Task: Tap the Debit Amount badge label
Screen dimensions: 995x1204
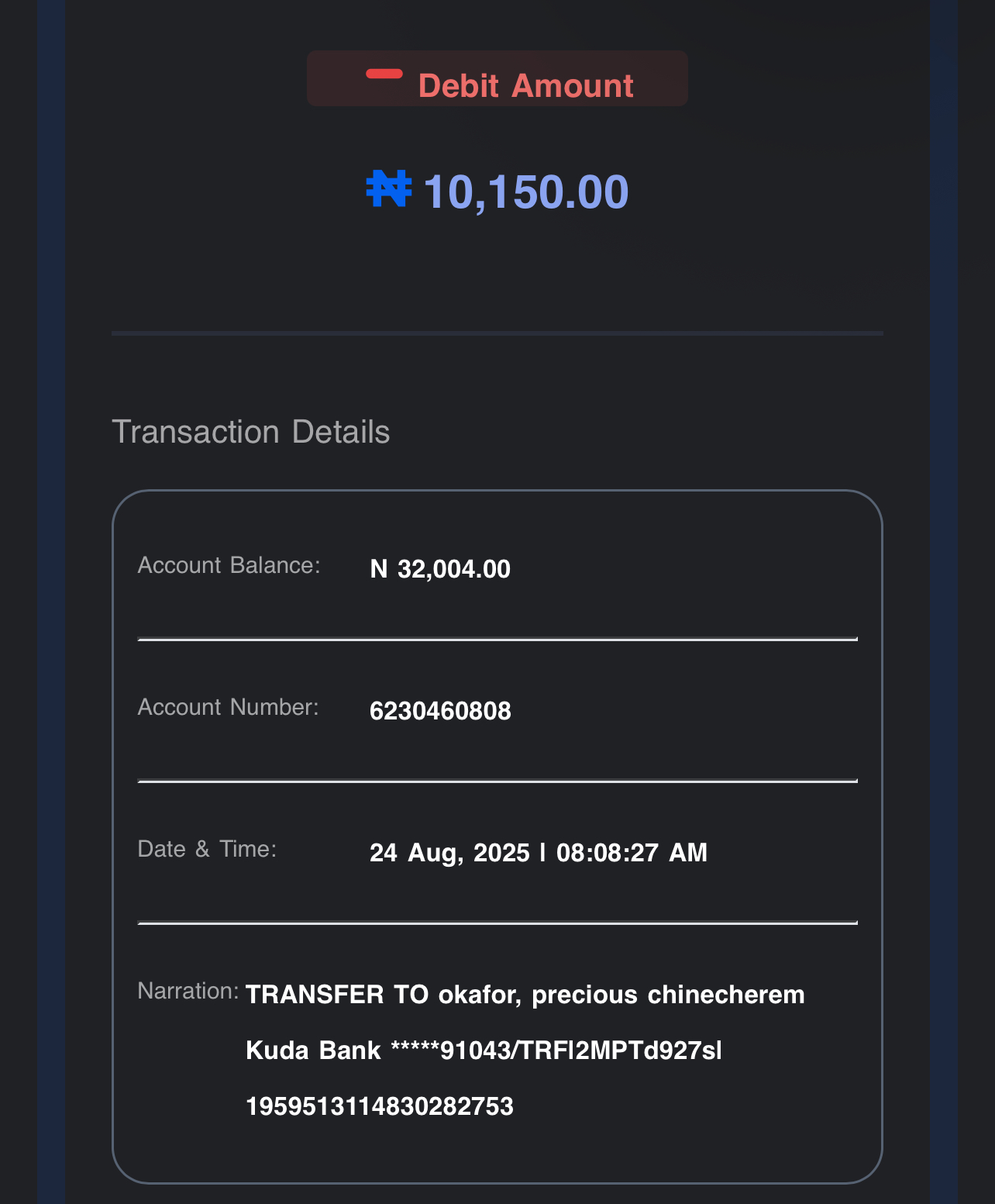Action: (x=525, y=86)
